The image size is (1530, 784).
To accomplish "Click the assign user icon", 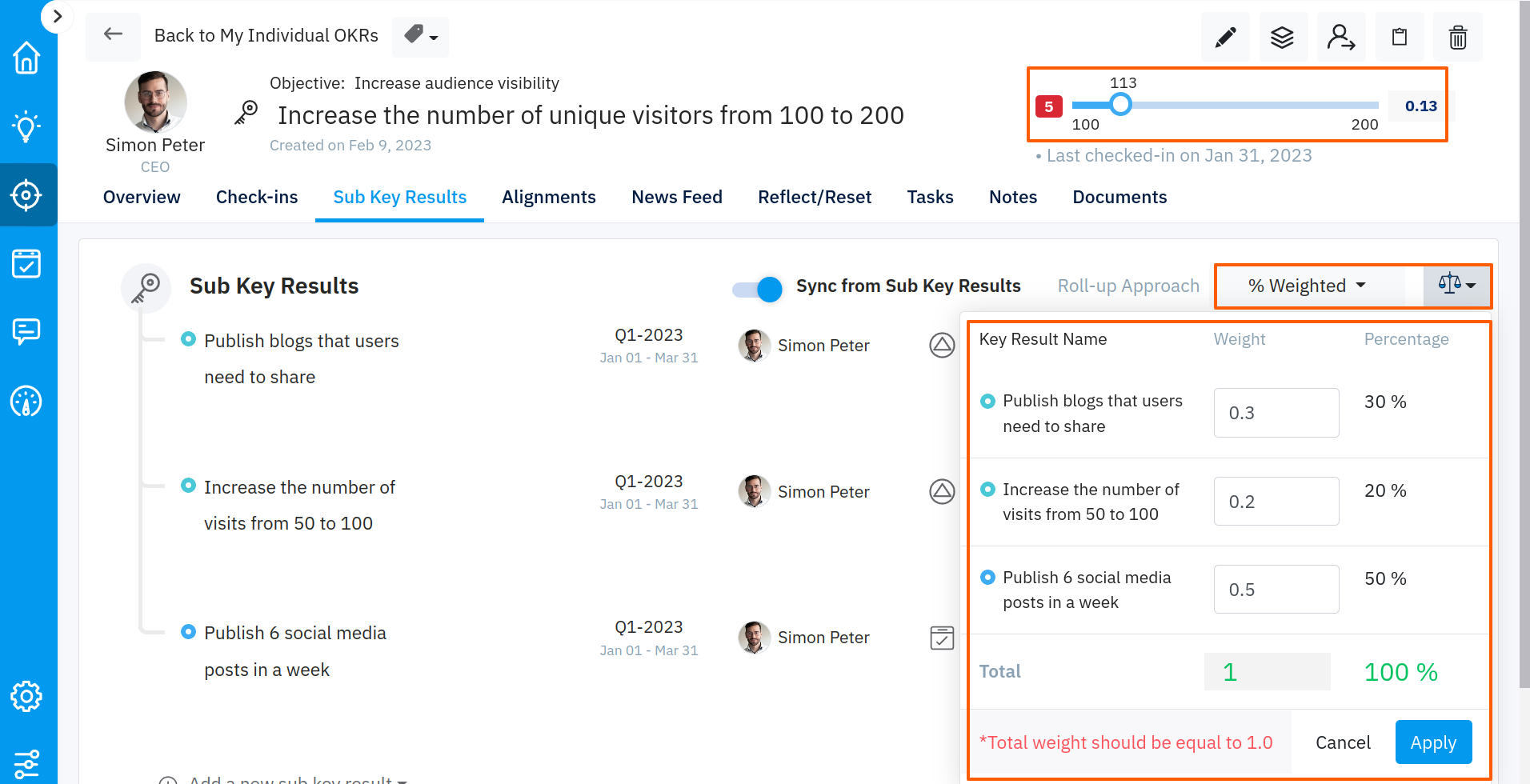I will (x=1340, y=38).
